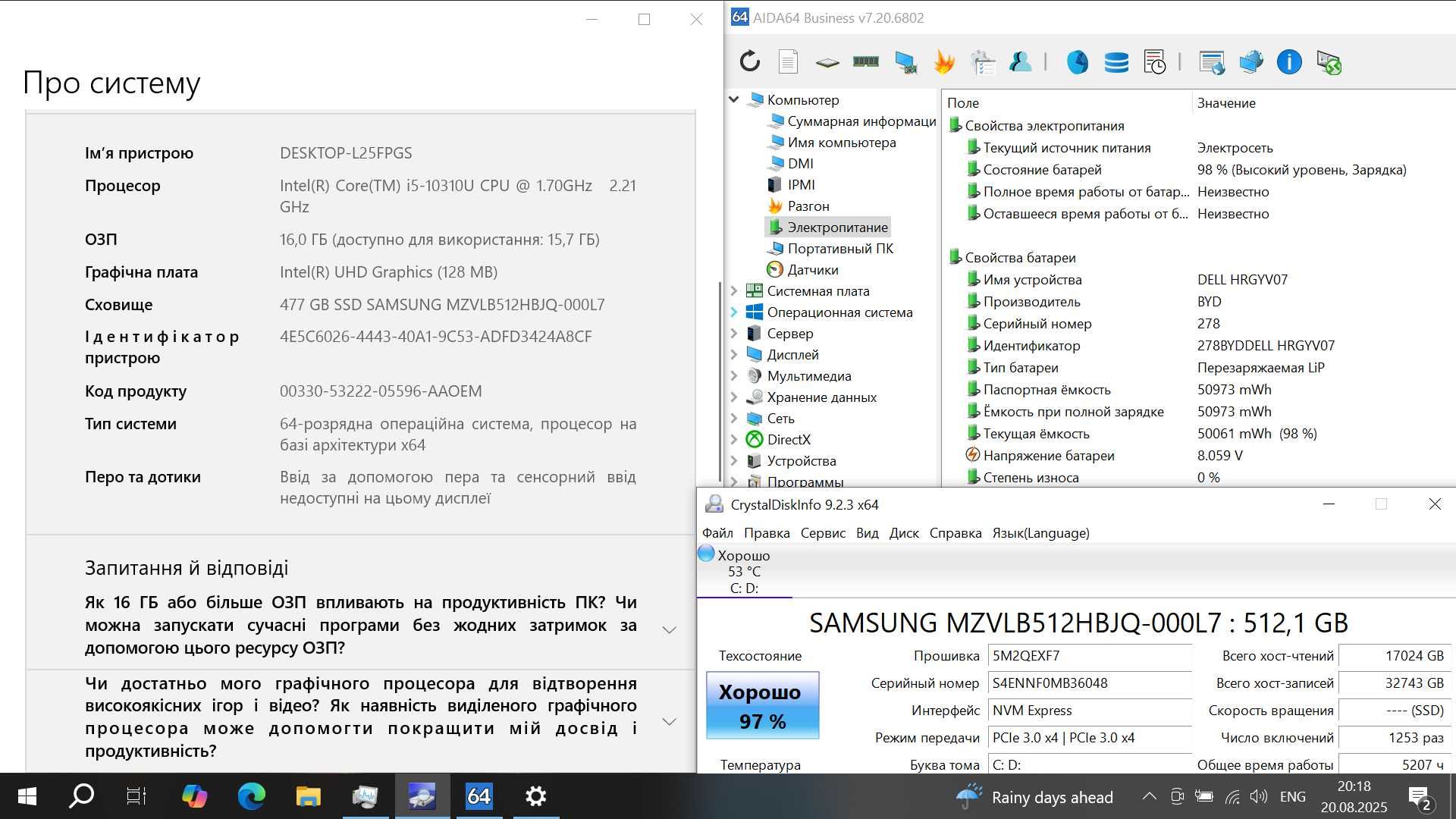The height and width of the screenshot is (819, 1456).
Task: Click the ENG language indicator
Action: (x=1292, y=796)
